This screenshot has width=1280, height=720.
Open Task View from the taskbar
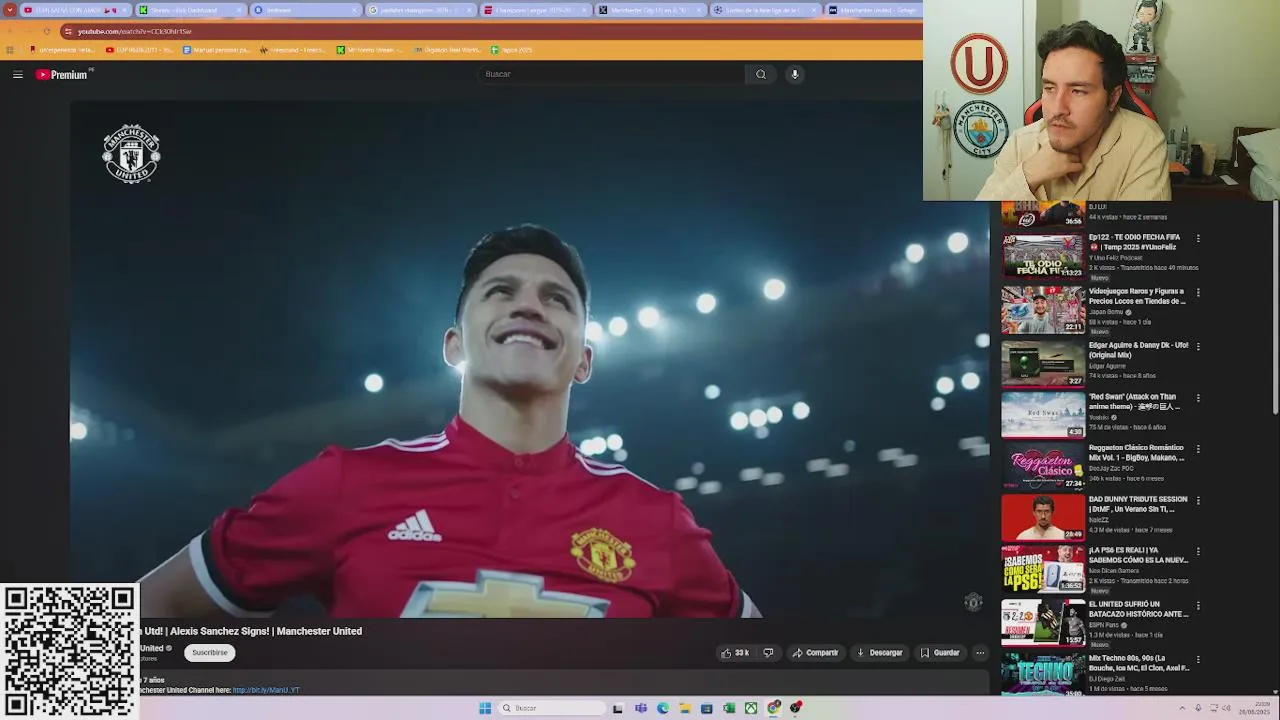click(x=618, y=708)
